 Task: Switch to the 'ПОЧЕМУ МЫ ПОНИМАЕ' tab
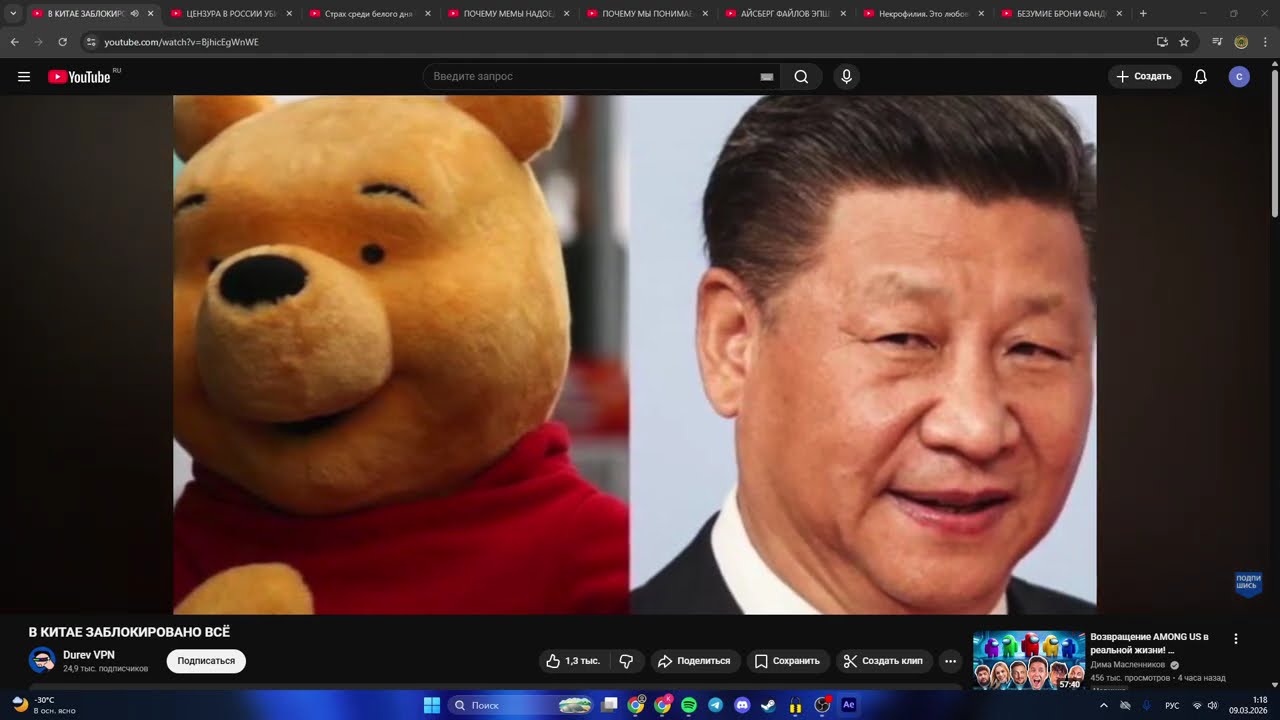click(646, 14)
